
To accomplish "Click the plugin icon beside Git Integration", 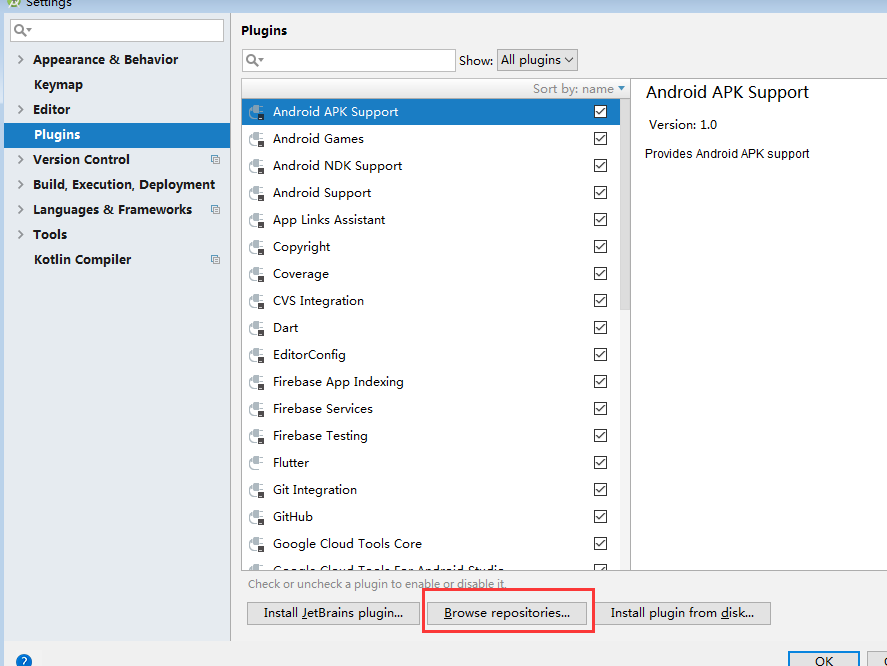I will click(257, 490).
